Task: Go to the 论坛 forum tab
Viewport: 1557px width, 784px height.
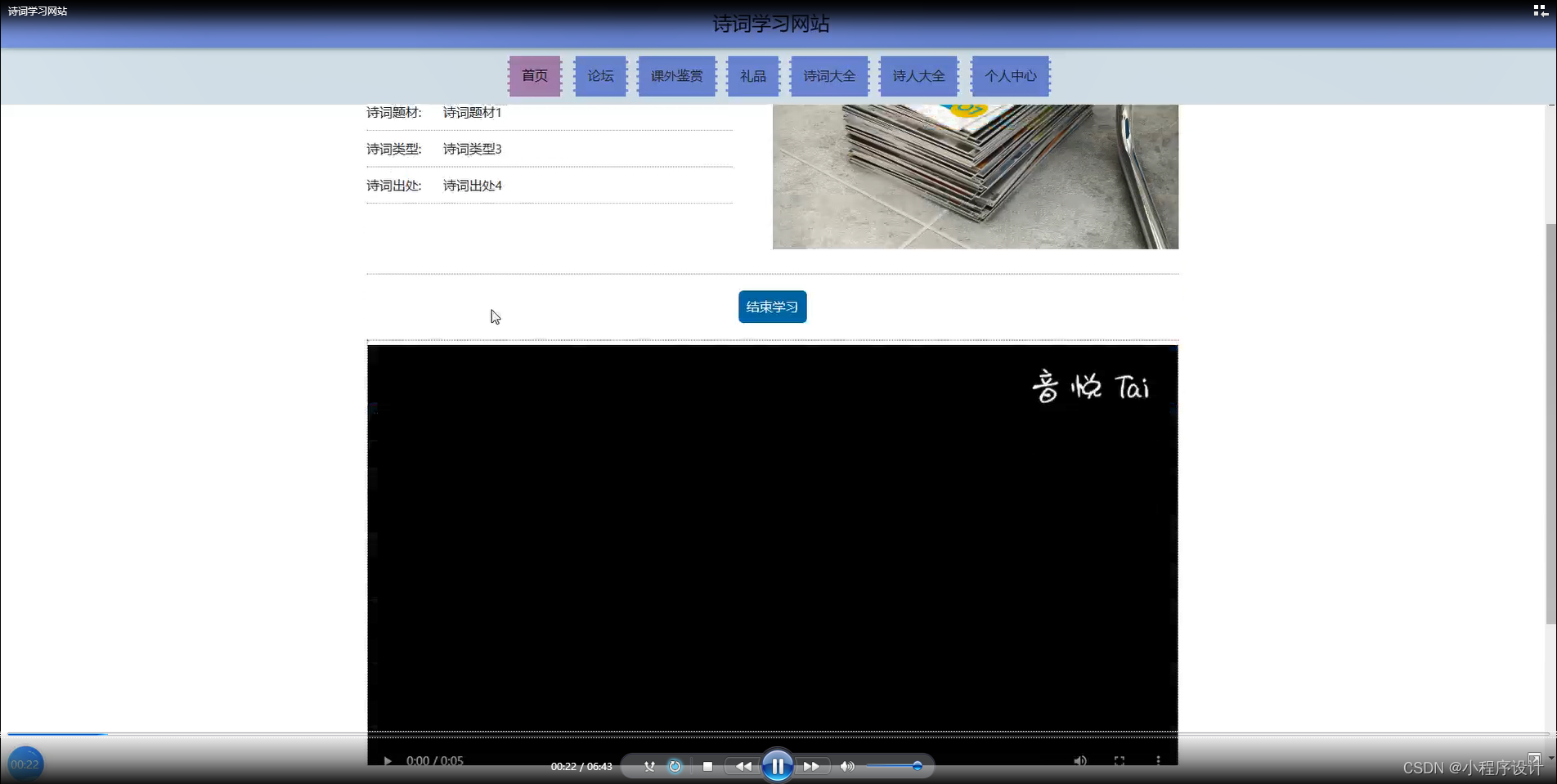Action: [600, 76]
